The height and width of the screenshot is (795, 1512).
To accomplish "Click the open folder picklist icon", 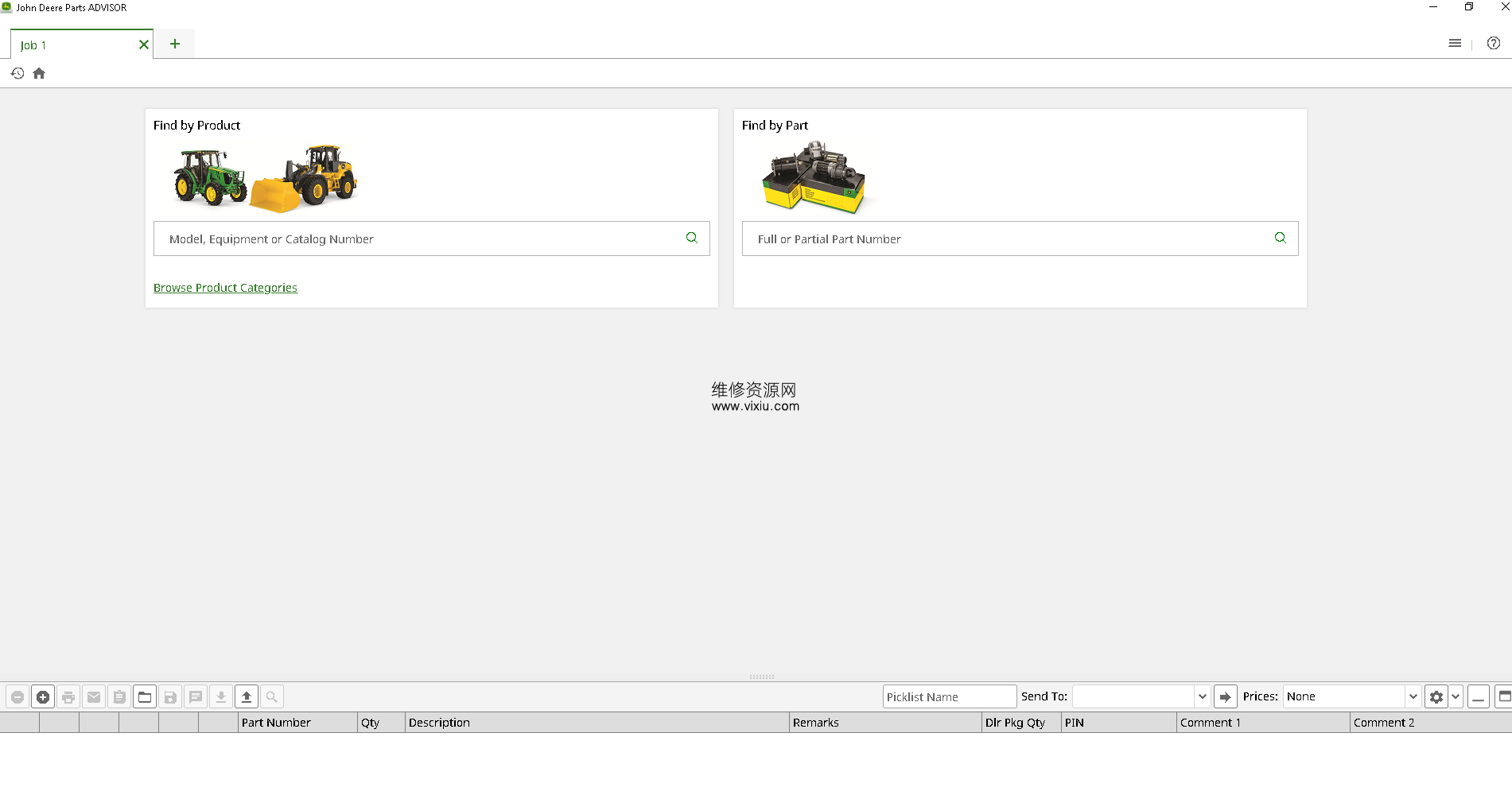I will (145, 697).
